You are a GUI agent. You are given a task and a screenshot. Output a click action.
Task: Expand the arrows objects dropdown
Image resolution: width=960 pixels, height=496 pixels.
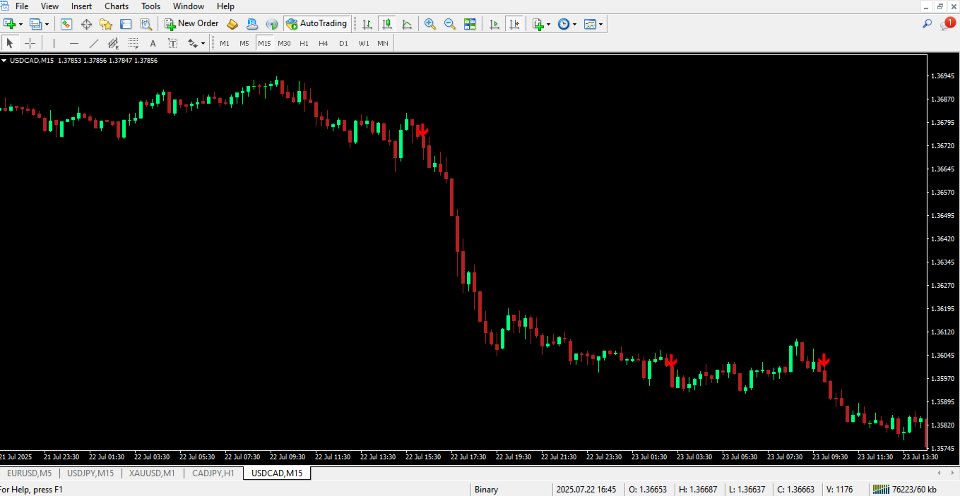(203, 43)
